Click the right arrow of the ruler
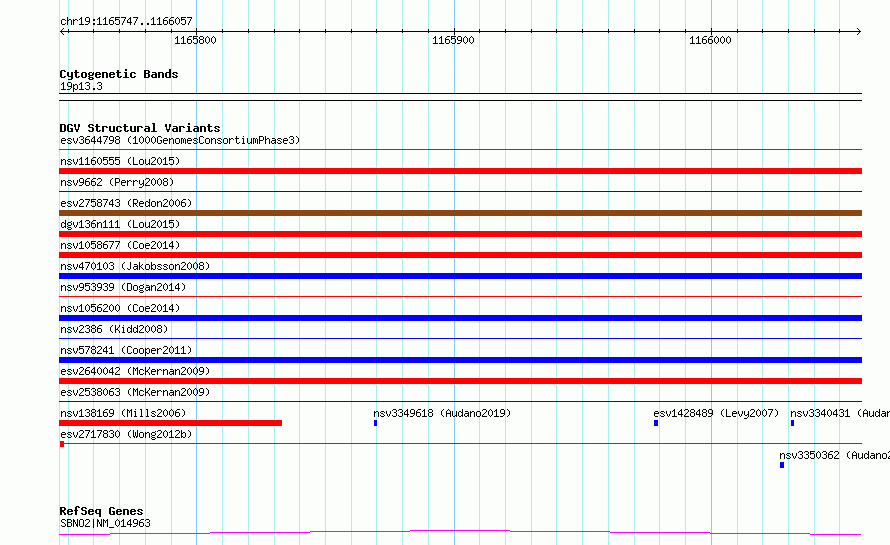 click(858, 31)
